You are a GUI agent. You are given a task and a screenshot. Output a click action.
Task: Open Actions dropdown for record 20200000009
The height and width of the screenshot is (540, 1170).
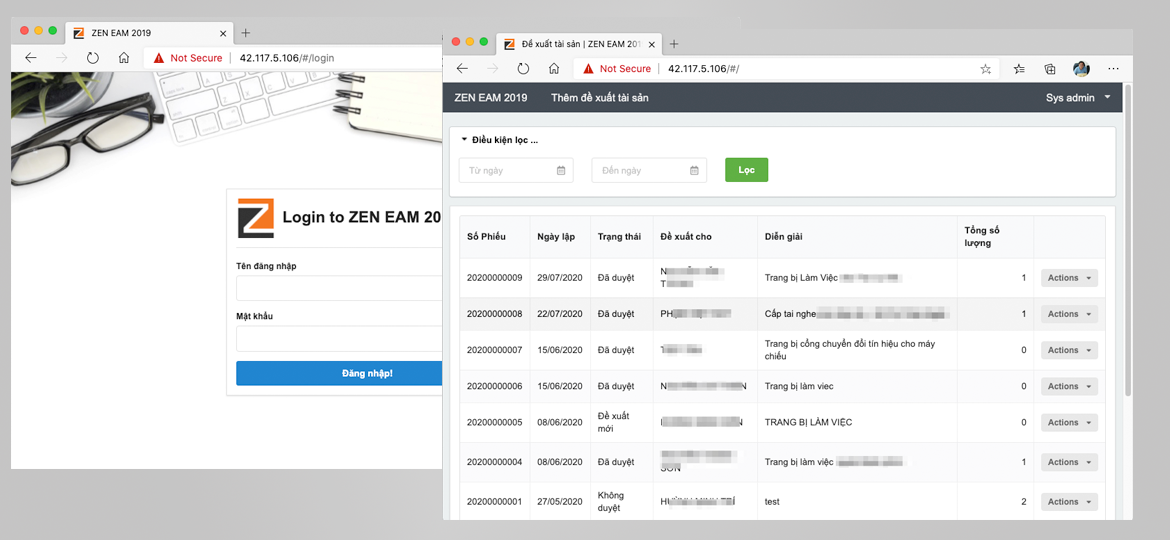tap(1069, 277)
